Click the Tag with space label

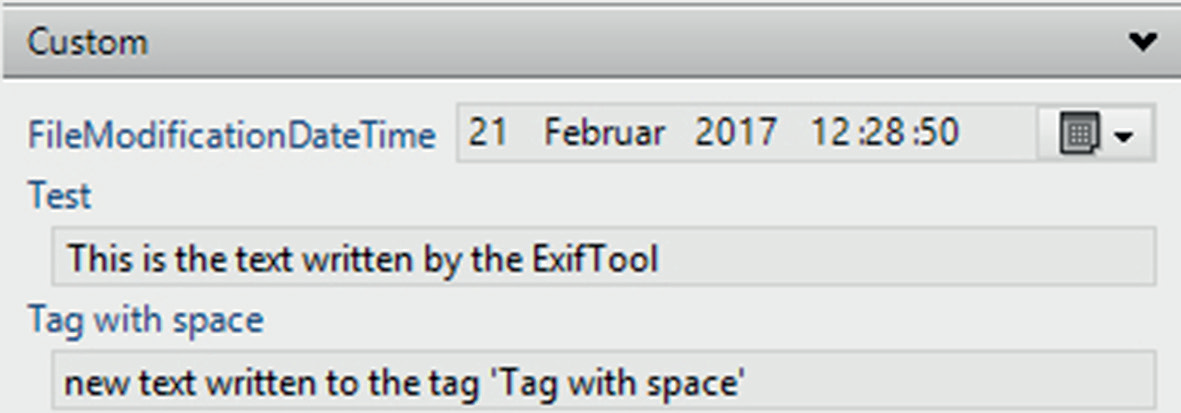(146, 320)
